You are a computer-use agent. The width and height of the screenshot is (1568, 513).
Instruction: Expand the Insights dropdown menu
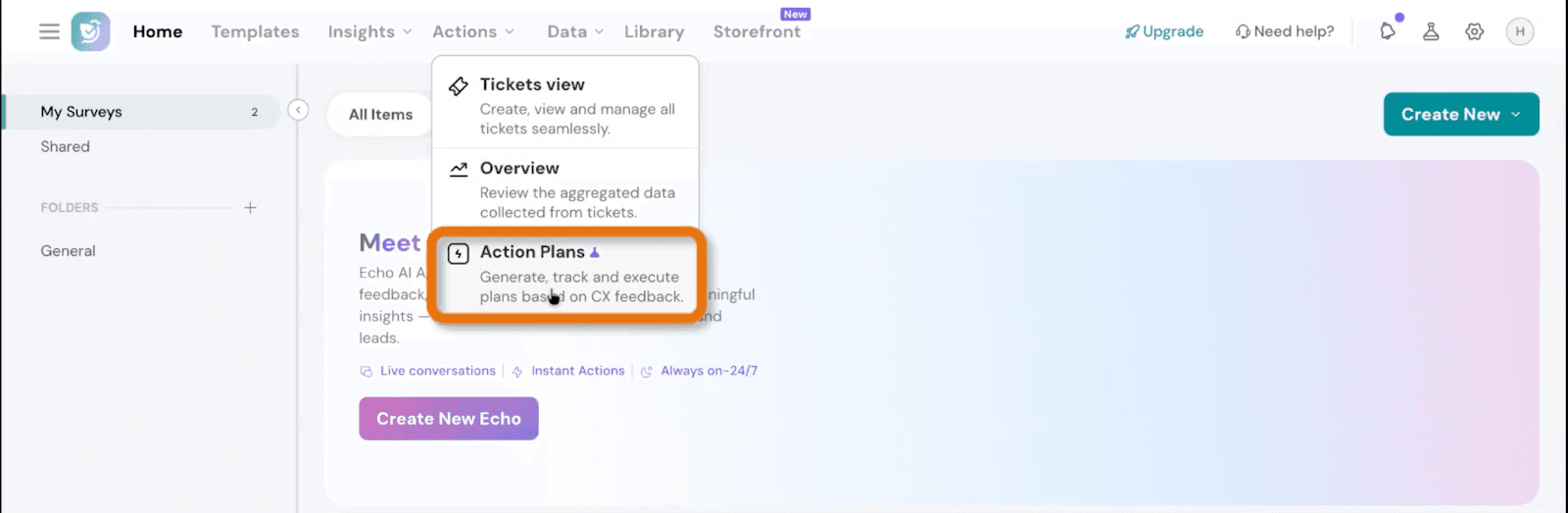point(369,31)
